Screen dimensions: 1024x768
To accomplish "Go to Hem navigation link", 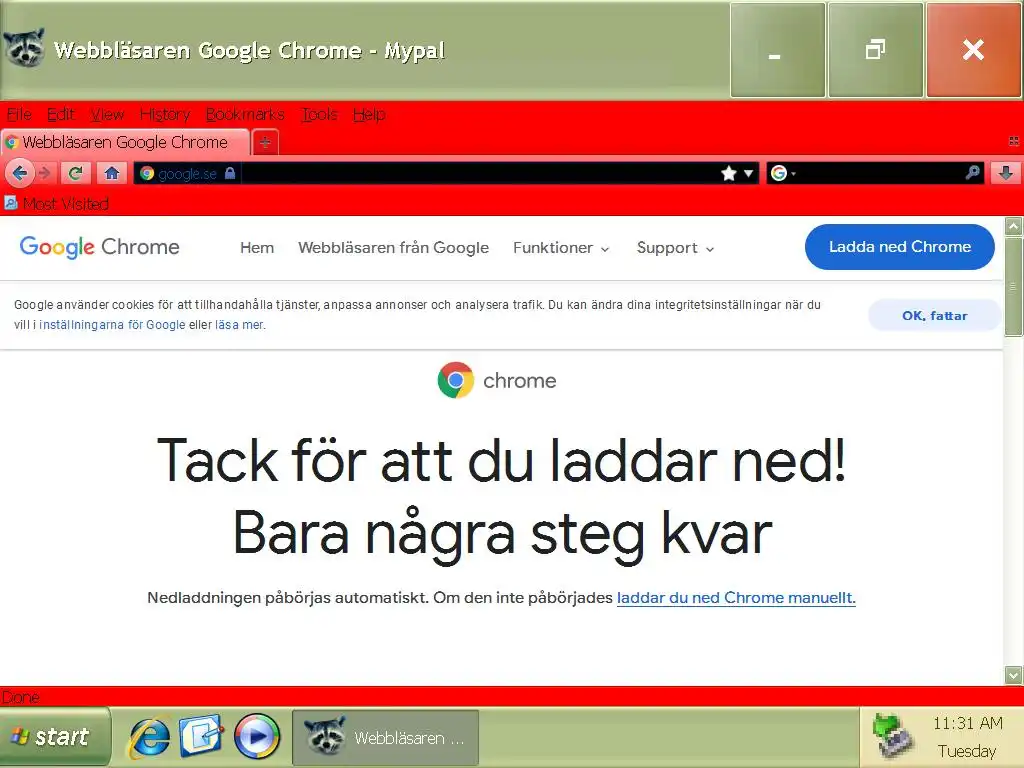I will (257, 248).
